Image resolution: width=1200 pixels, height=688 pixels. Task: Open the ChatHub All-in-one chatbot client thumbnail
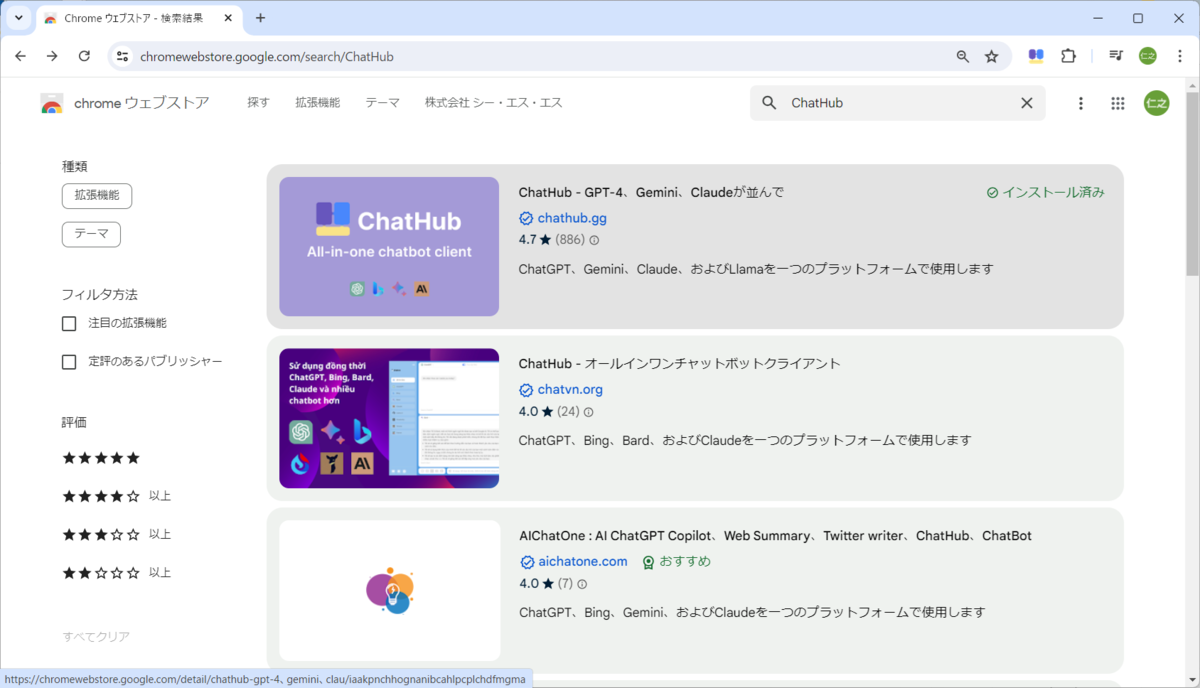pyautogui.click(x=389, y=247)
